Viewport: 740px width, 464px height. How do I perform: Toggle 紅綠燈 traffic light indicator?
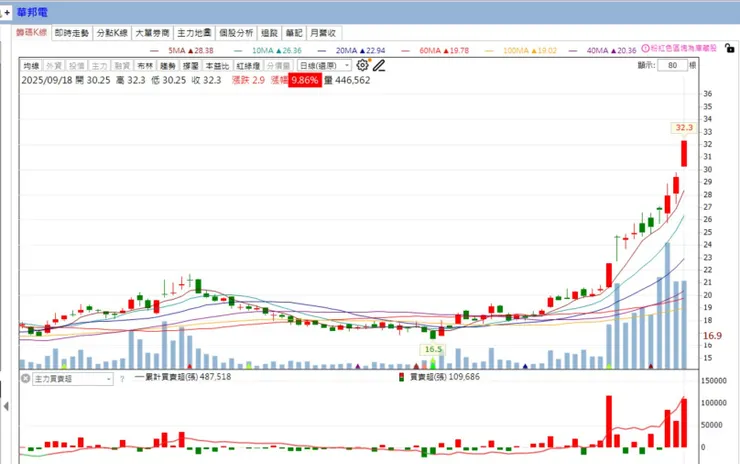tap(248, 66)
